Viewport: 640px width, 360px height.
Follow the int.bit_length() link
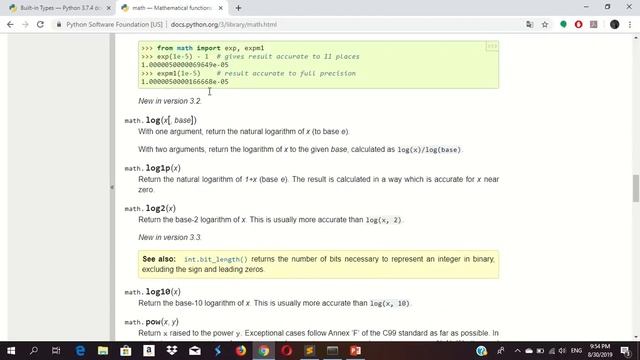[x=216, y=259]
